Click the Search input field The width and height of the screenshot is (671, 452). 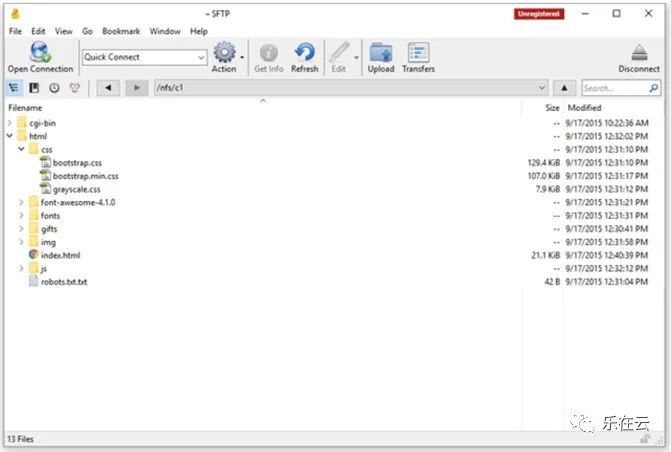615,88
